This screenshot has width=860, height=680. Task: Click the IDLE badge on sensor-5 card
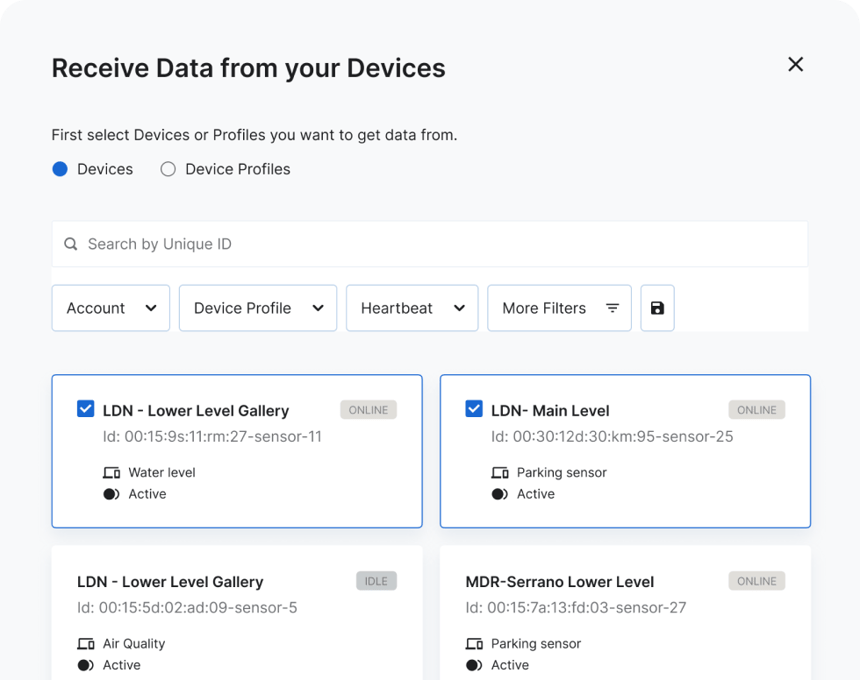(376, 581)
